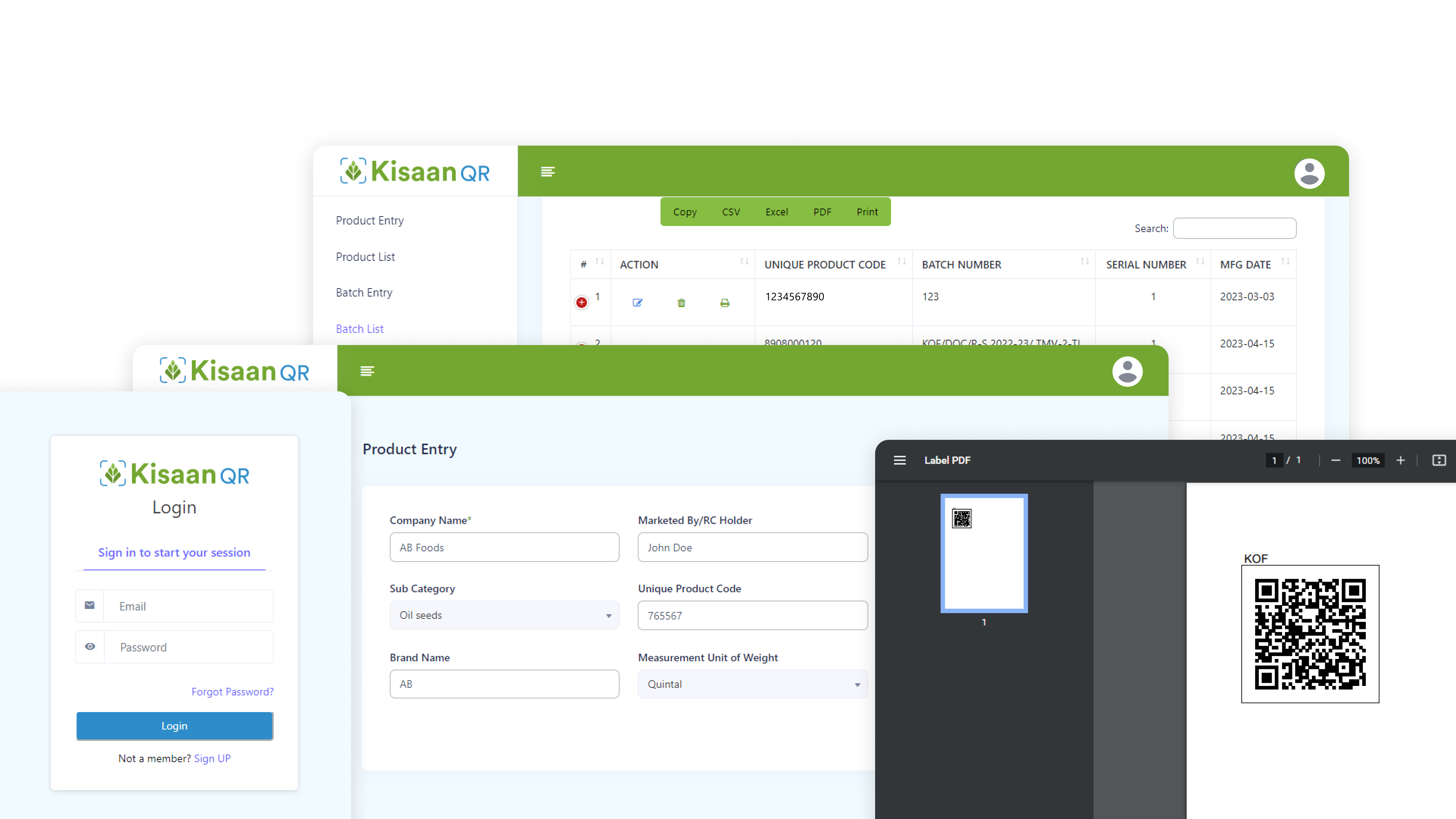Open Measurement Unit of Weight dropdown
The height and width of the screenshot is (819, 1456).
(752, 684)
